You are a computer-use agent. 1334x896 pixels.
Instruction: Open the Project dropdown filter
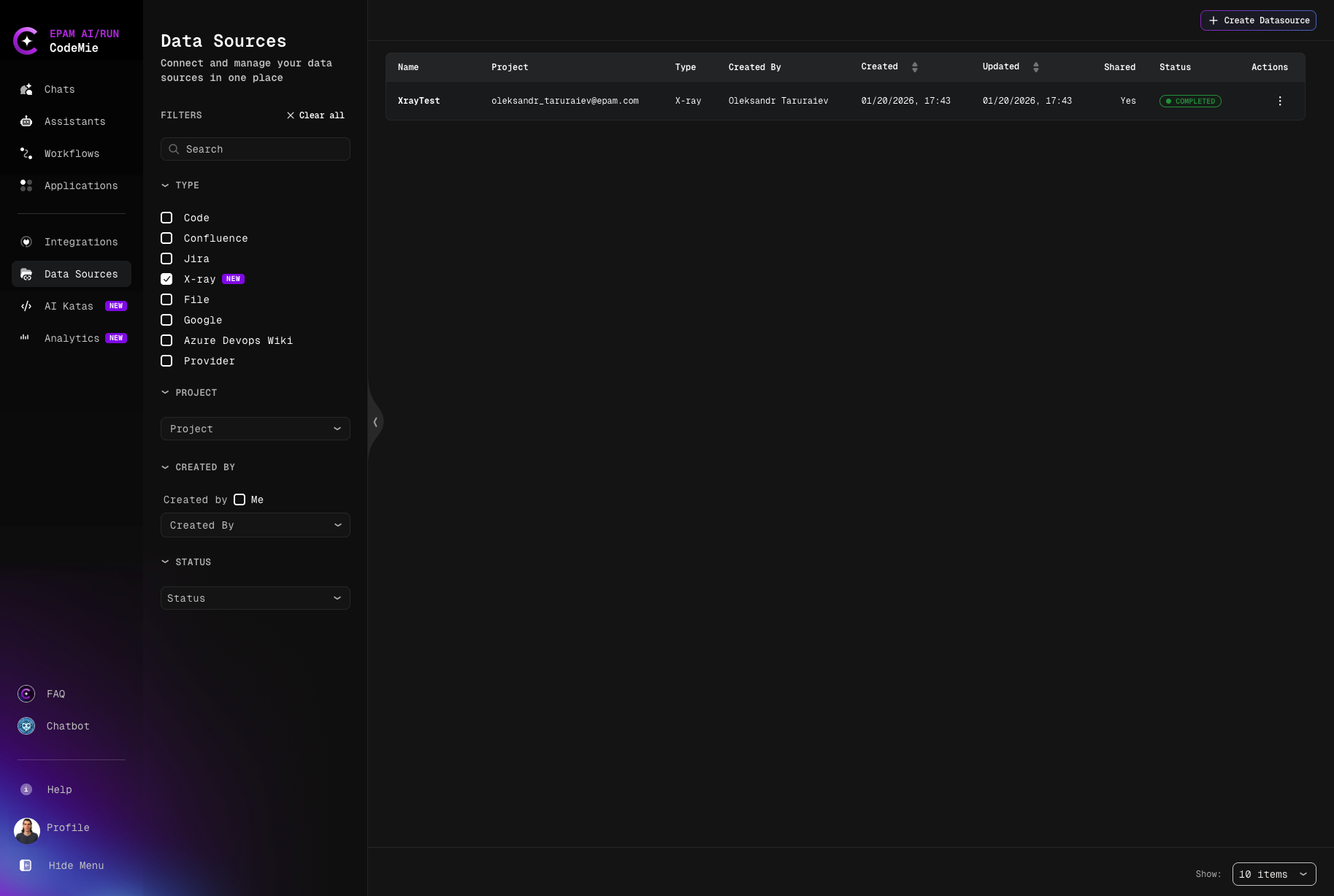click(255, 429)
